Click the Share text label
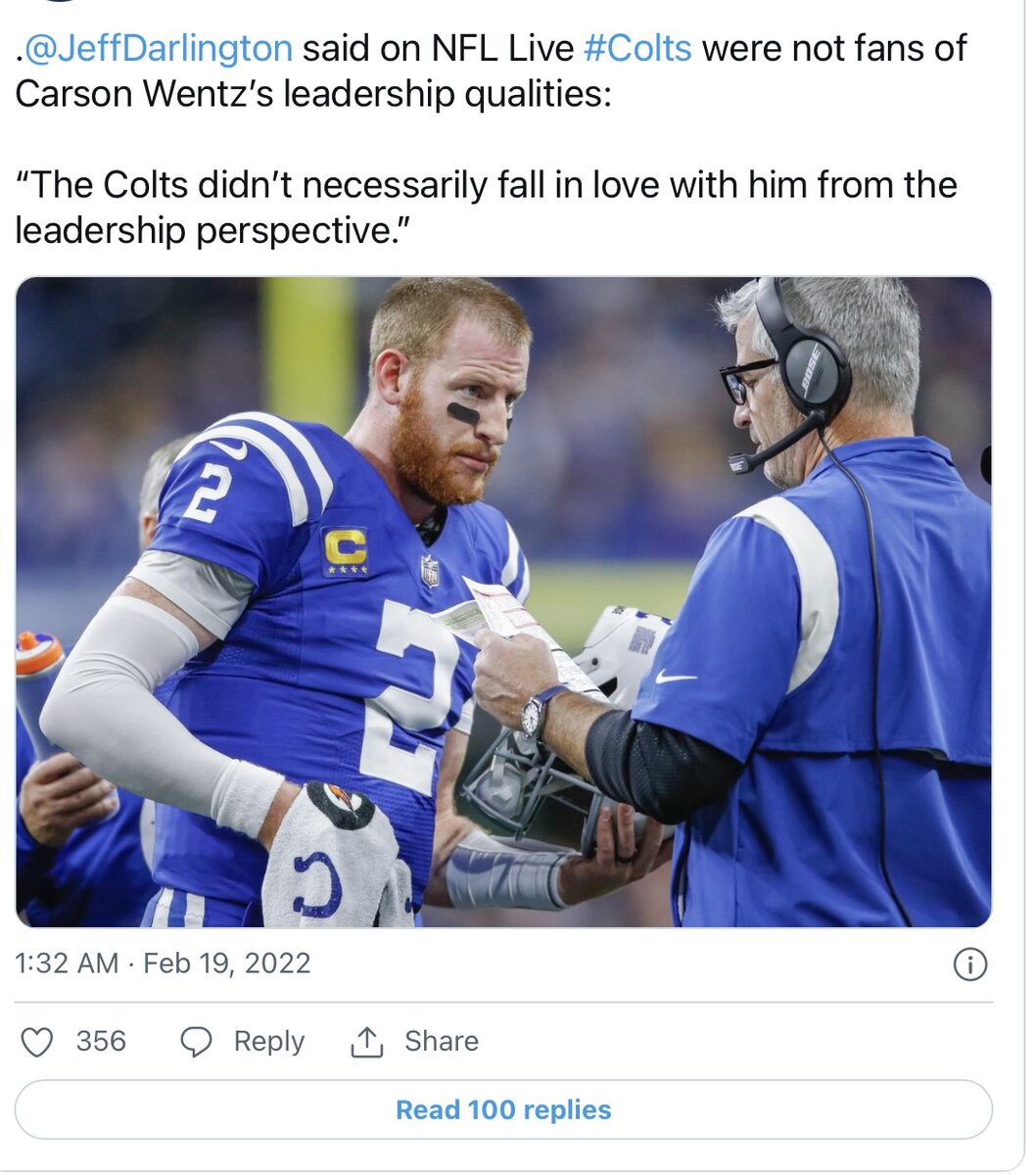Image resolution: width=1036 pixels, height=1175 pixels. [x=442, y=1041]
